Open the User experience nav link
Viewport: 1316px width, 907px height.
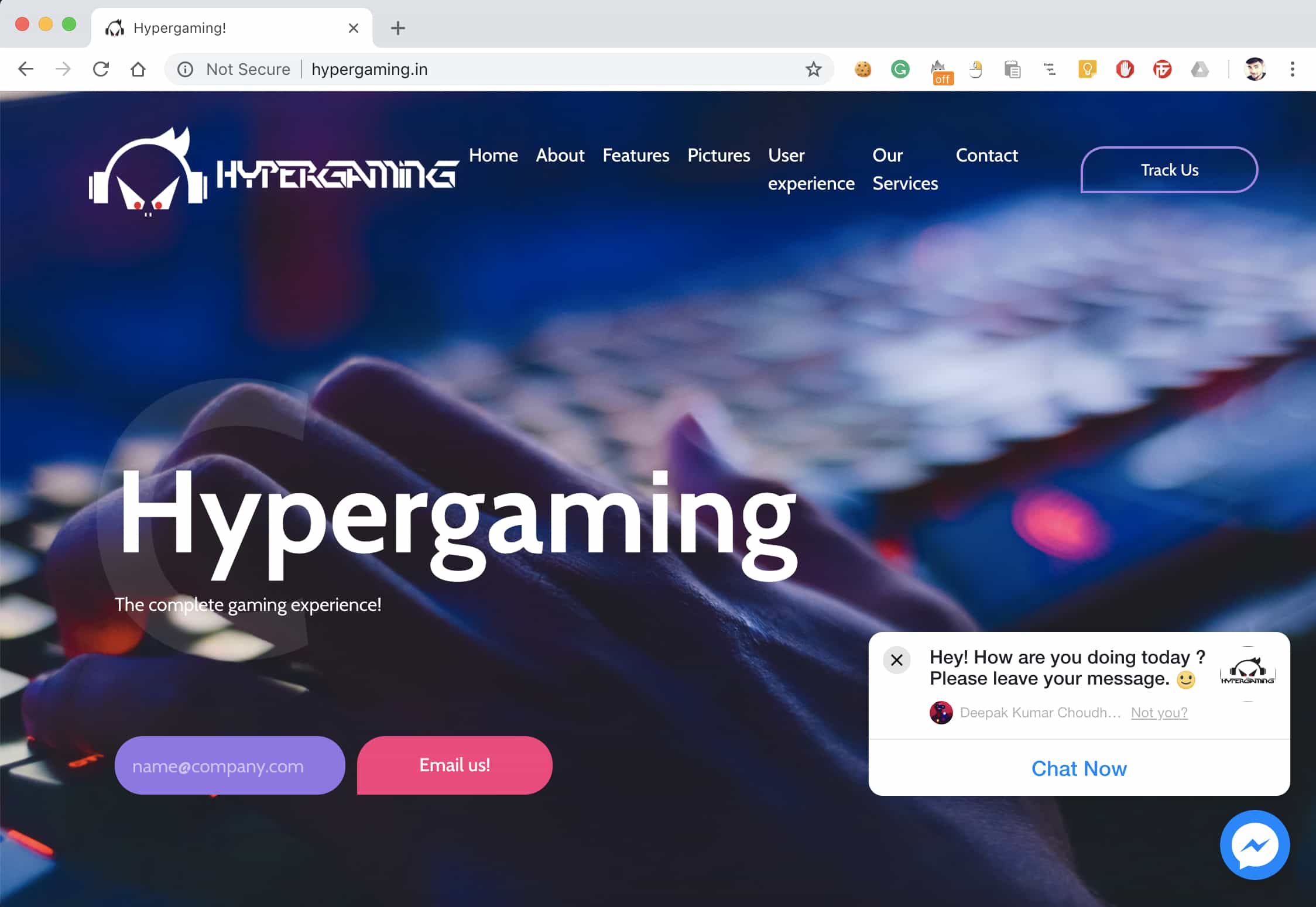pos(811,169)
